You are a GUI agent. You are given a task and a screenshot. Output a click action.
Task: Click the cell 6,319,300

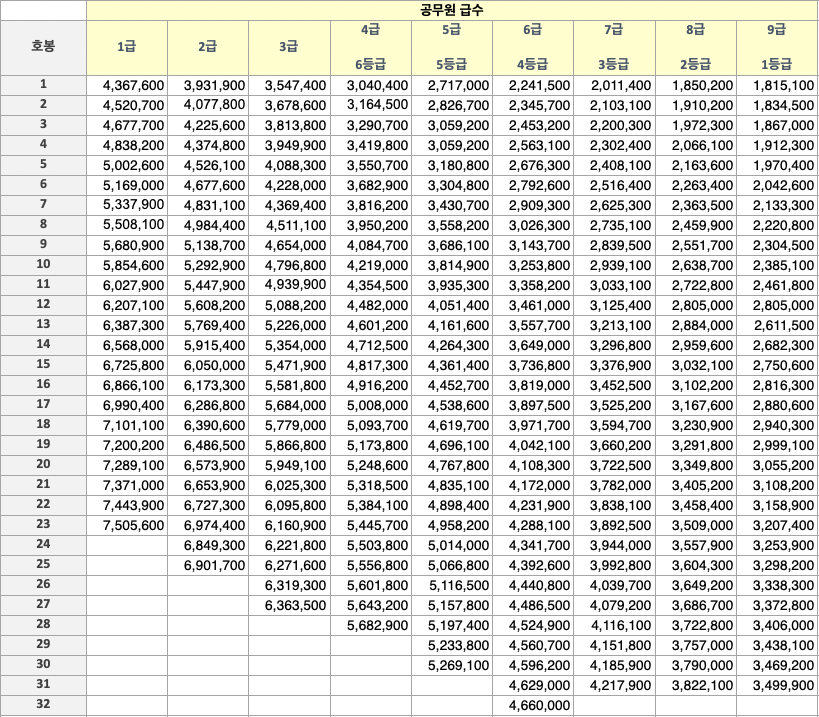289,585
